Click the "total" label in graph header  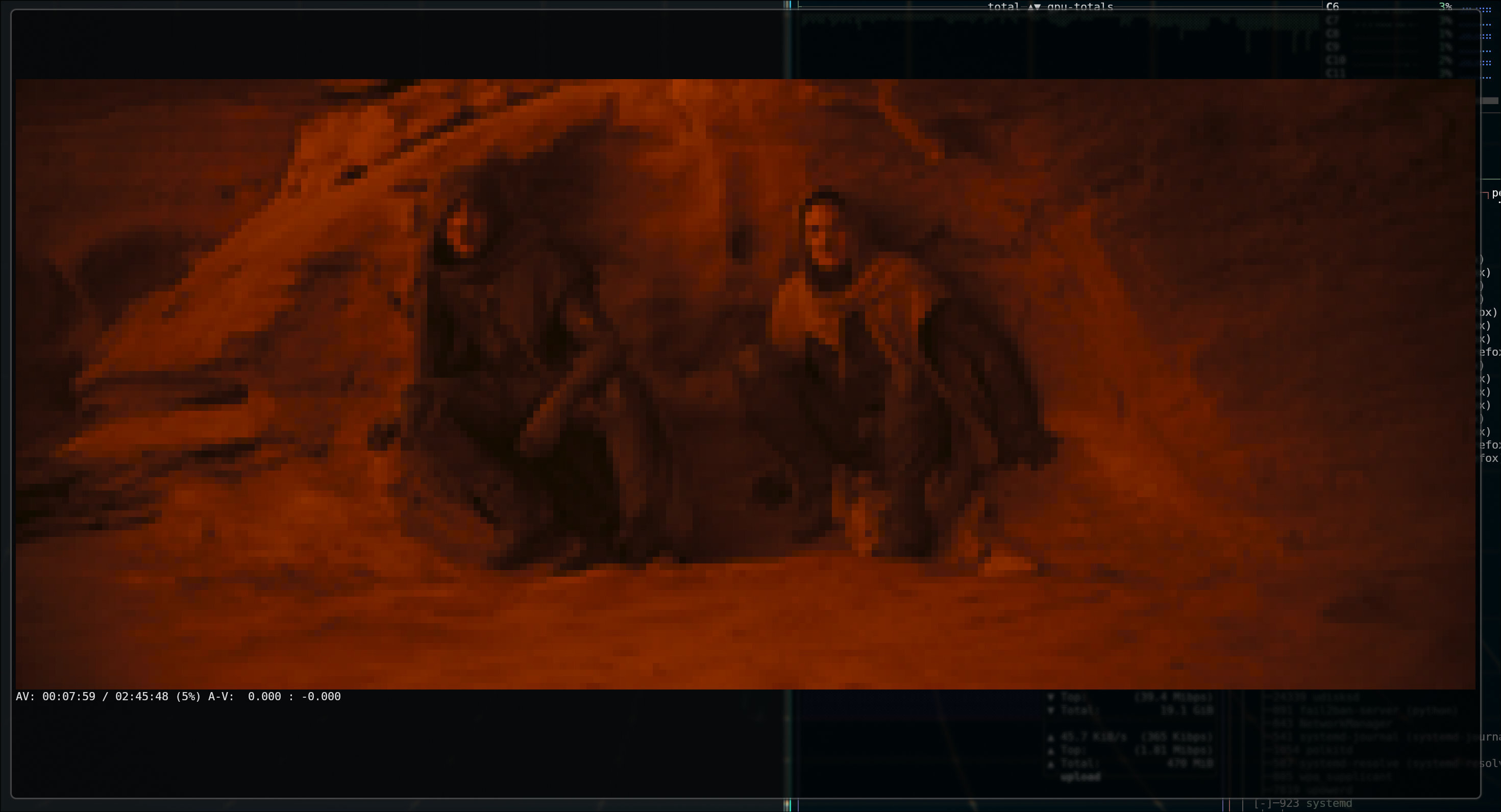click(x=1003, y=7)
